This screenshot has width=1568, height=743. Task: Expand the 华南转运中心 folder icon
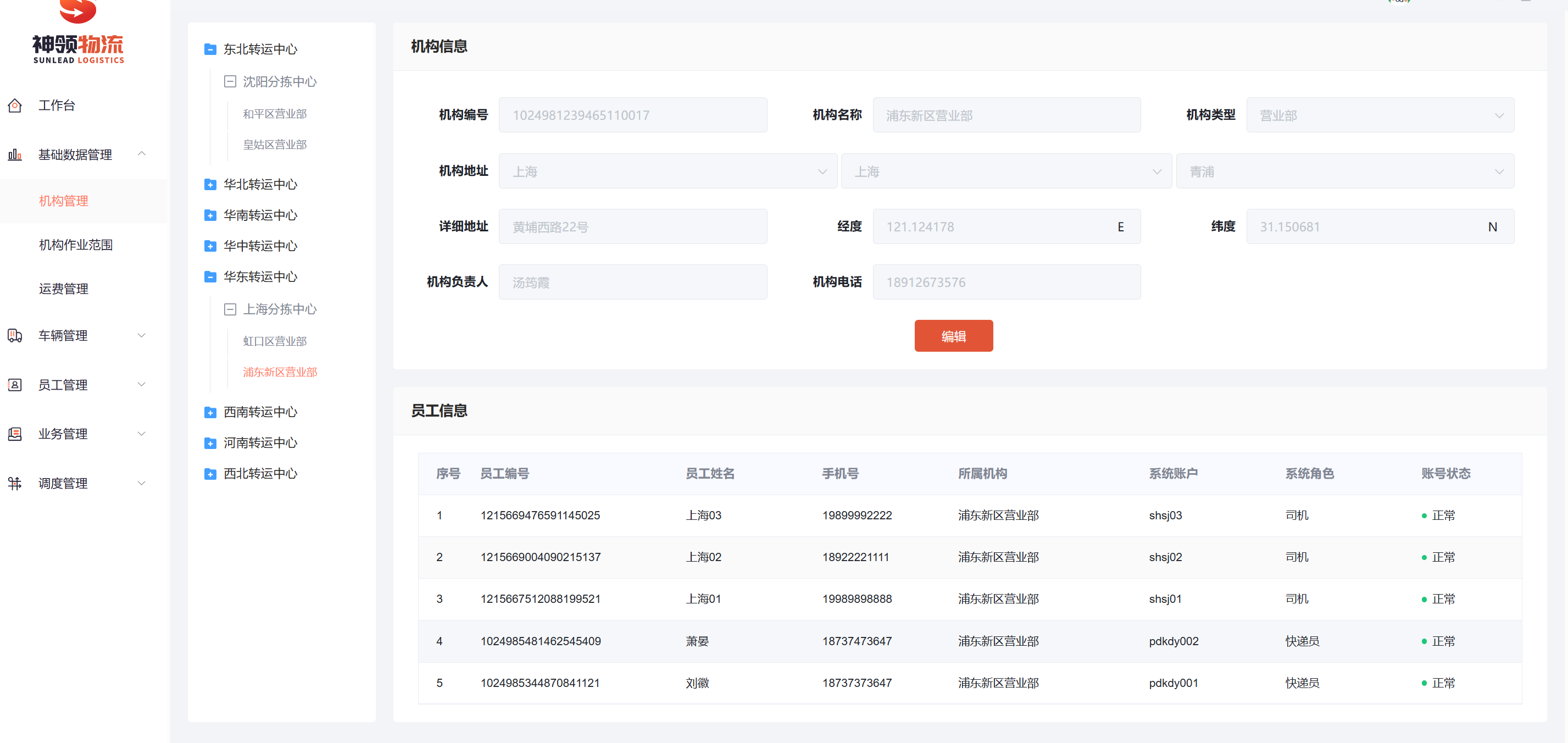210,215
